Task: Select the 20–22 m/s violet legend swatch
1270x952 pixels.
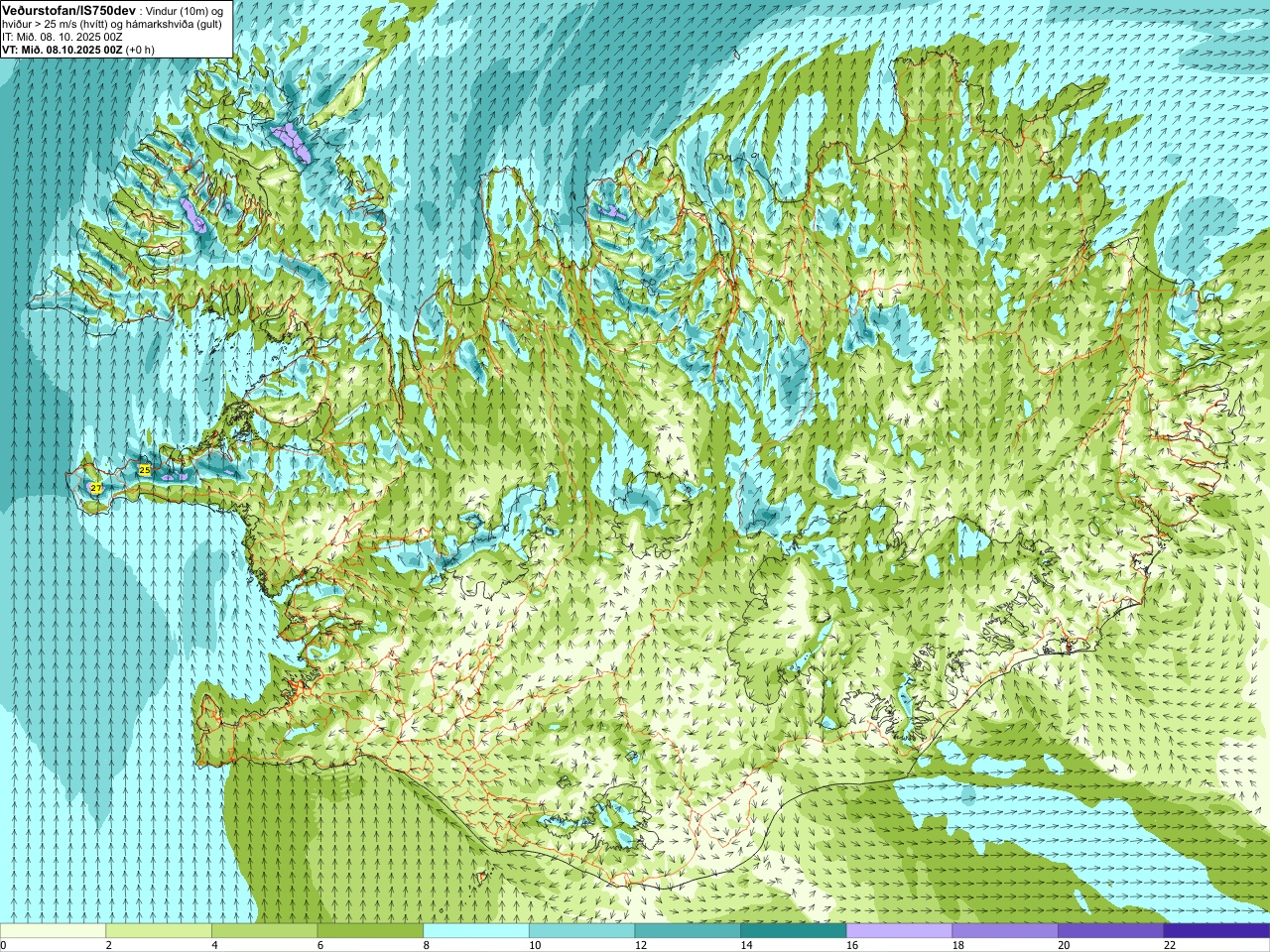Action: point(1111,931)
